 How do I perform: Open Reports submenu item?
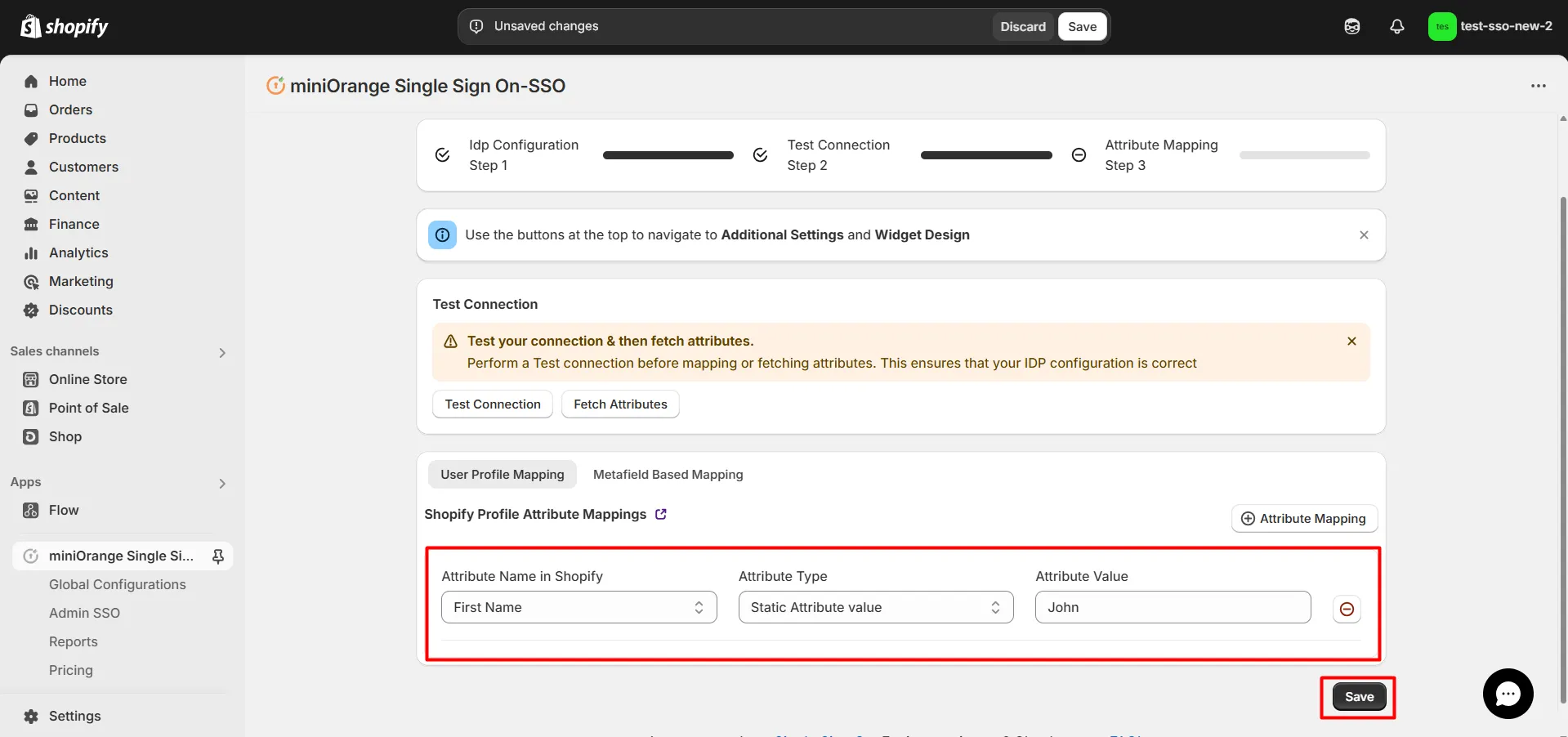(74, 641)
